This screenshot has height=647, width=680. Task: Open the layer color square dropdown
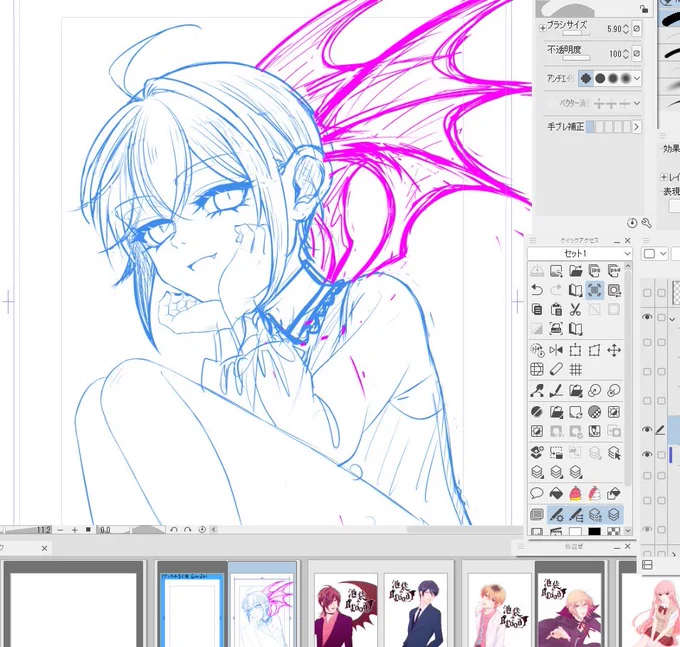point(654,254)
